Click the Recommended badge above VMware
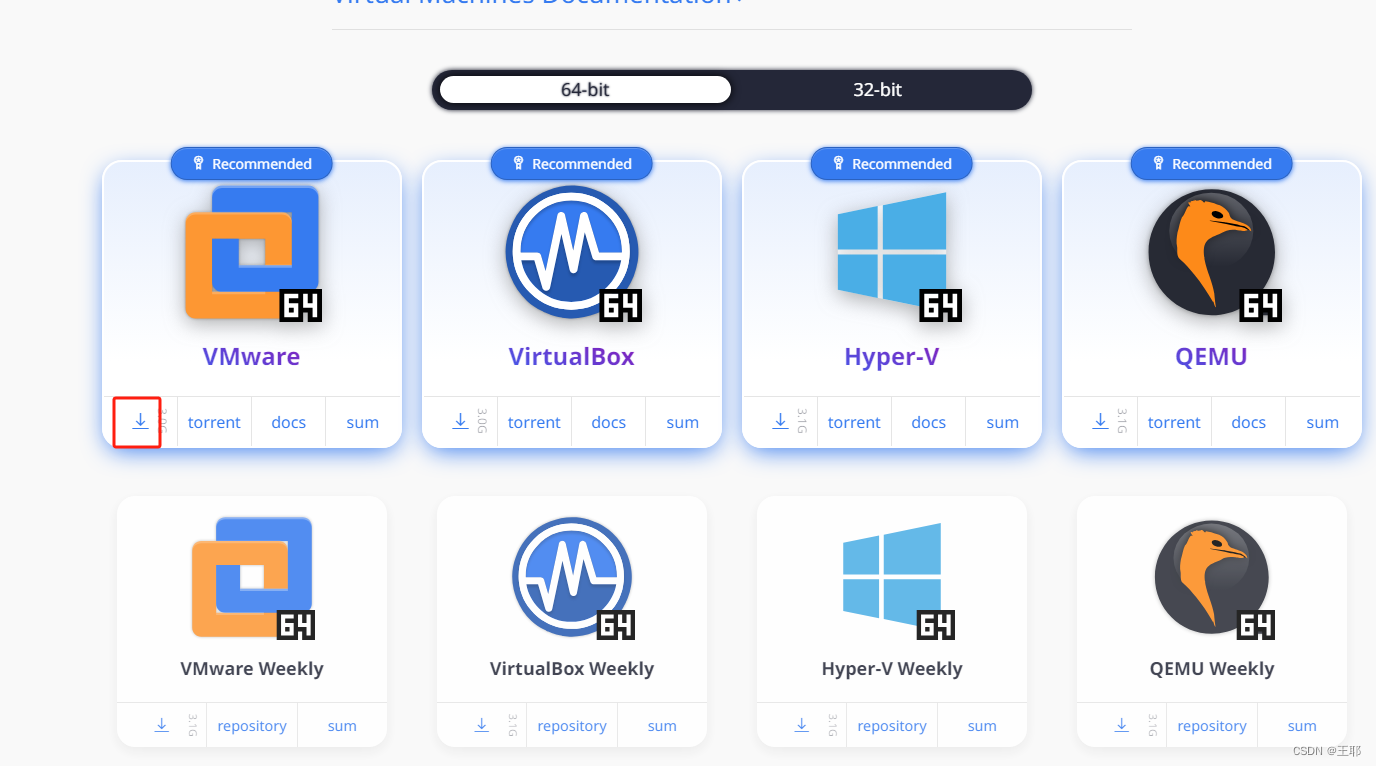1376x766 pixels. [x=252, y=164]
